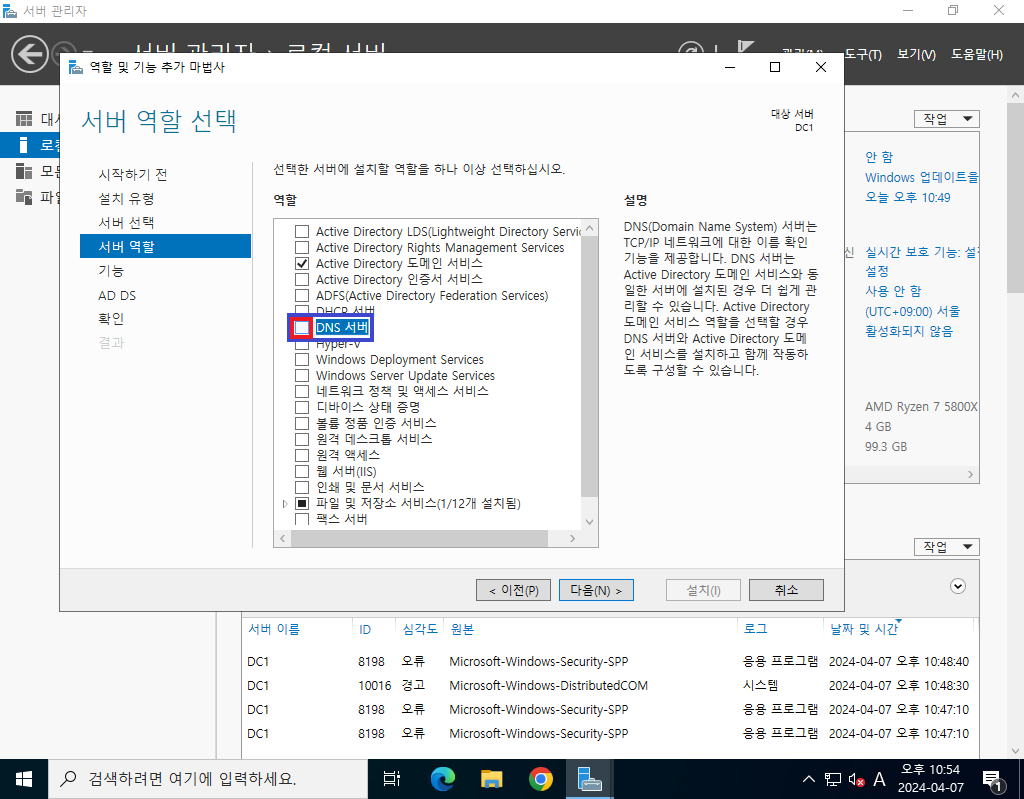Launch Microsoft Edge from taskbar
The height and width of the screenshot is (799, 1024).
pos(442,779)
